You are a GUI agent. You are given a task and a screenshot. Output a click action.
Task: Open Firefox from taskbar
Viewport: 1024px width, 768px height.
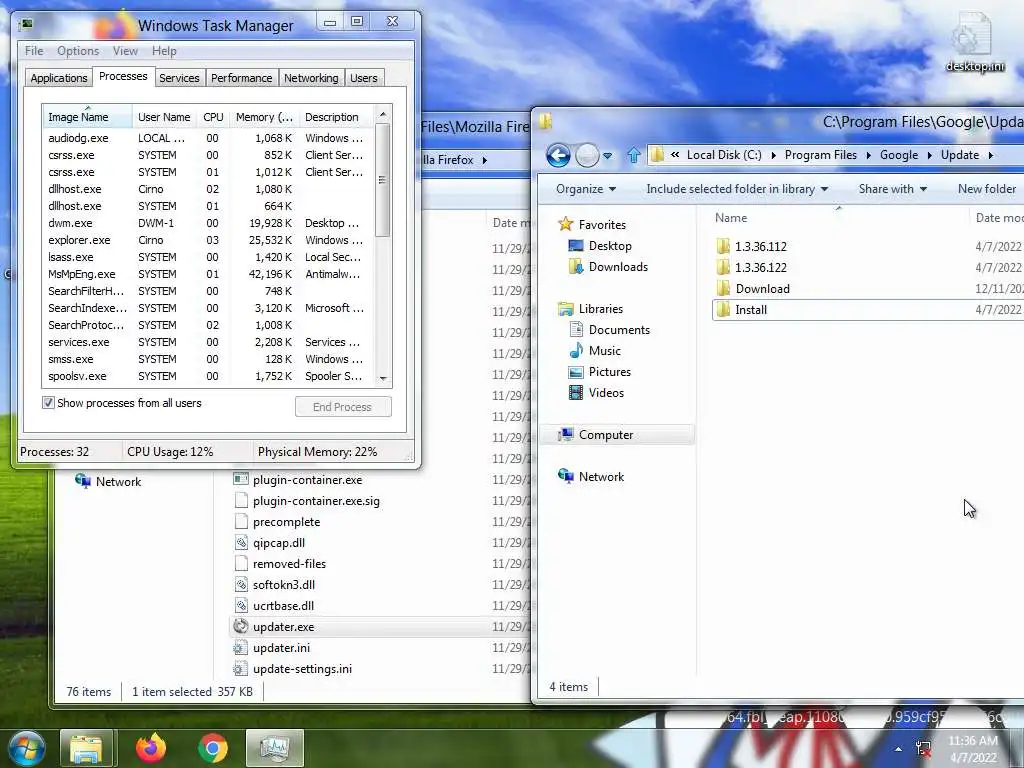[151, 748]
